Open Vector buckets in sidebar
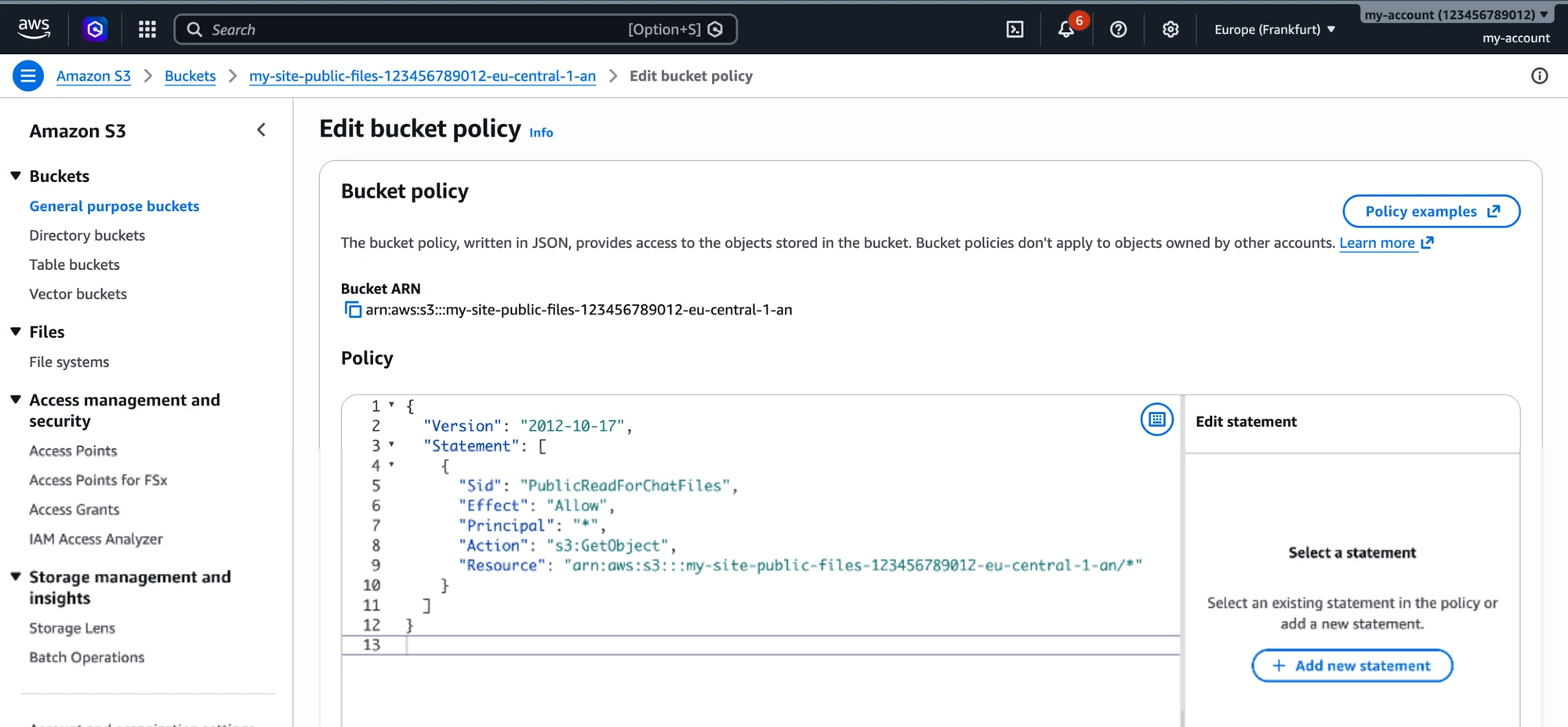 (78, 294)
